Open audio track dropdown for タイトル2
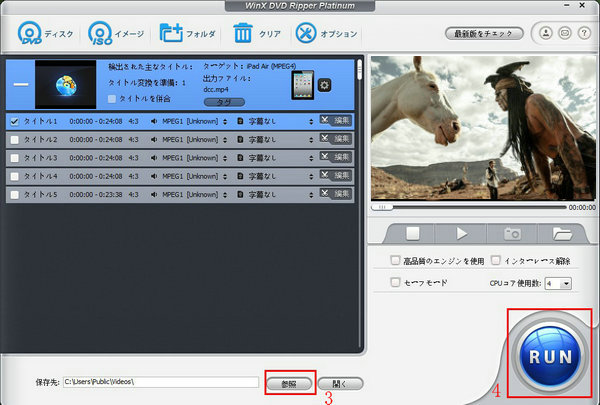600x405 pixels. [225, 140]
